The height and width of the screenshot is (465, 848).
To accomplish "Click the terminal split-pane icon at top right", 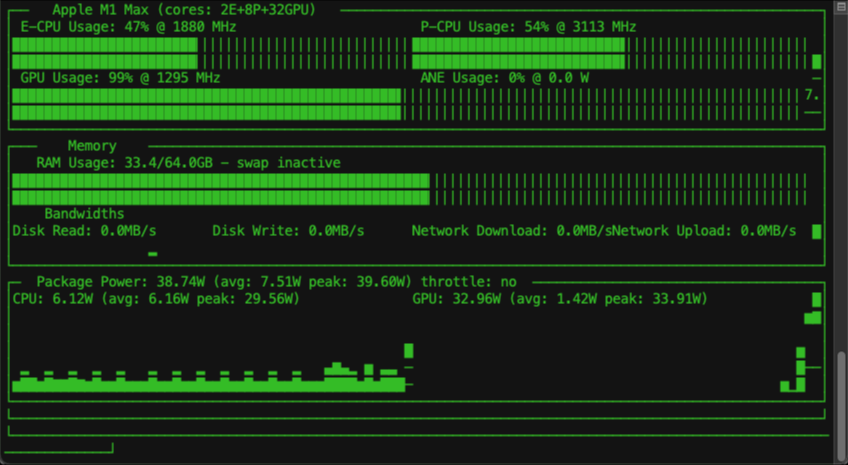I will [x=840, y=5].
